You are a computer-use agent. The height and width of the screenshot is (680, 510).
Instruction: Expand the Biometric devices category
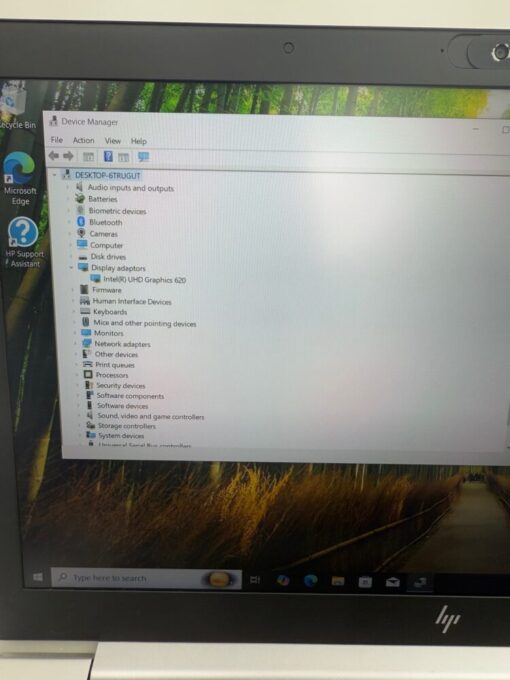pos(69,210)
